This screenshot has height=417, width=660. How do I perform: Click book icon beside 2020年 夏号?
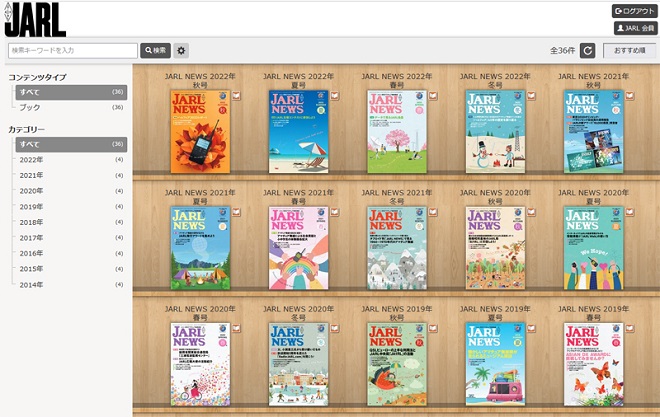(630, 212)
